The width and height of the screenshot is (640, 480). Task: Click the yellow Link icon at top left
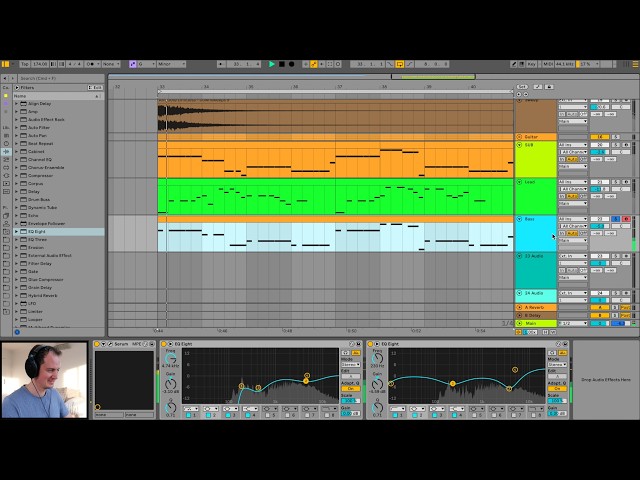coord(5,64)
